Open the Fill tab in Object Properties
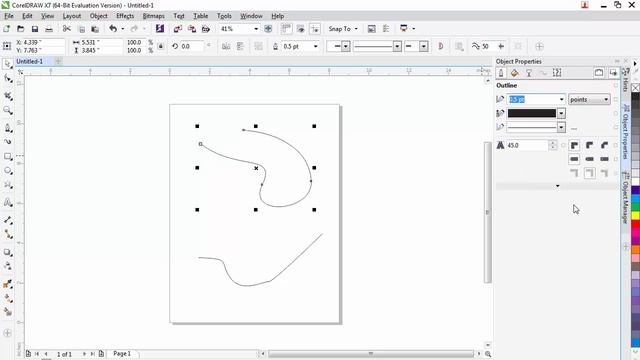 click(x=515, y=73)
